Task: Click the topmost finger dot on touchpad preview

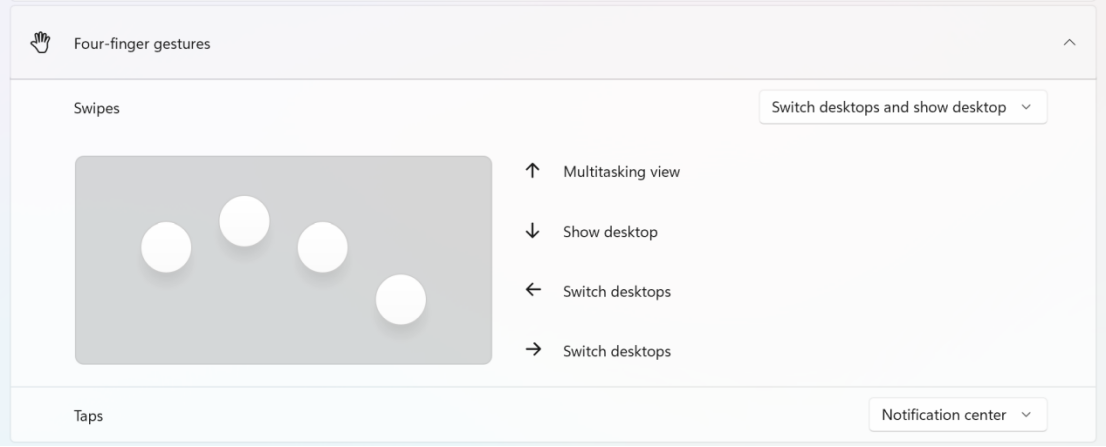Action: [x=244, y=221]
